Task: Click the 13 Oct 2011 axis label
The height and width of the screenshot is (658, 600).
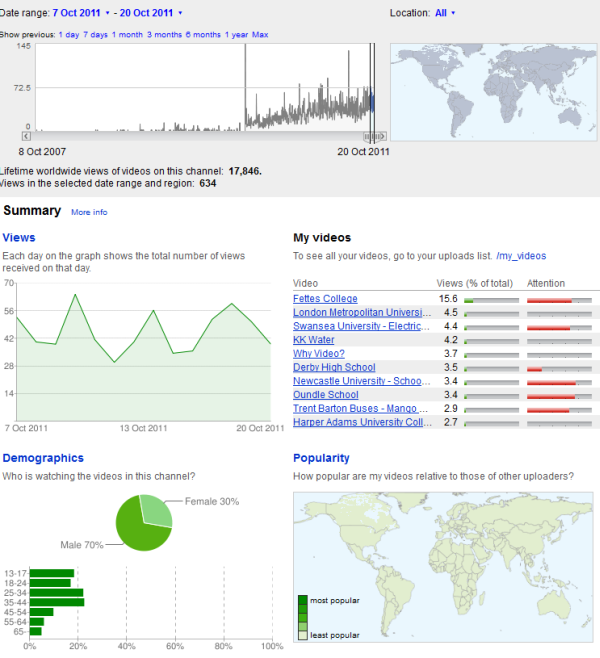Action: pyautogui.click(x=143, y=428)
